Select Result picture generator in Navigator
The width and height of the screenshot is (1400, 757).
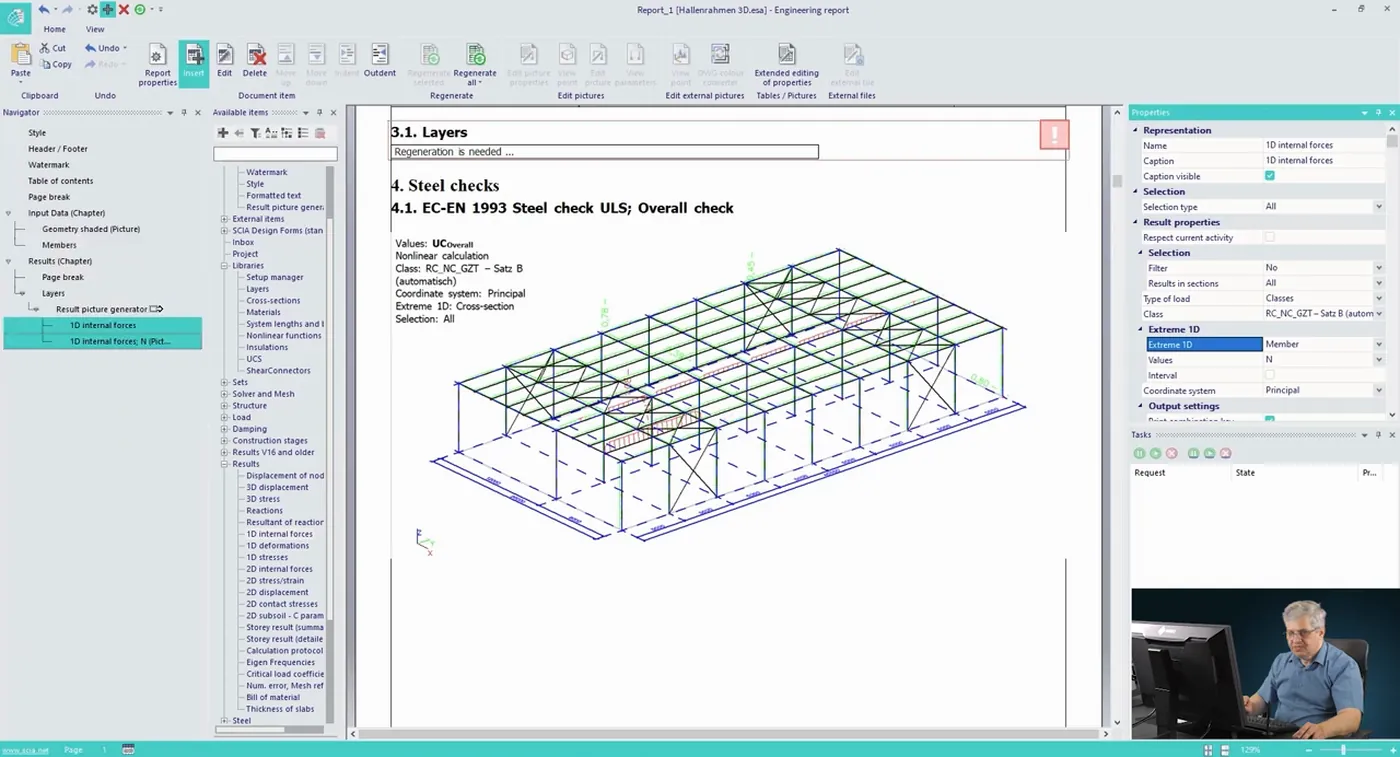(102, 309)
